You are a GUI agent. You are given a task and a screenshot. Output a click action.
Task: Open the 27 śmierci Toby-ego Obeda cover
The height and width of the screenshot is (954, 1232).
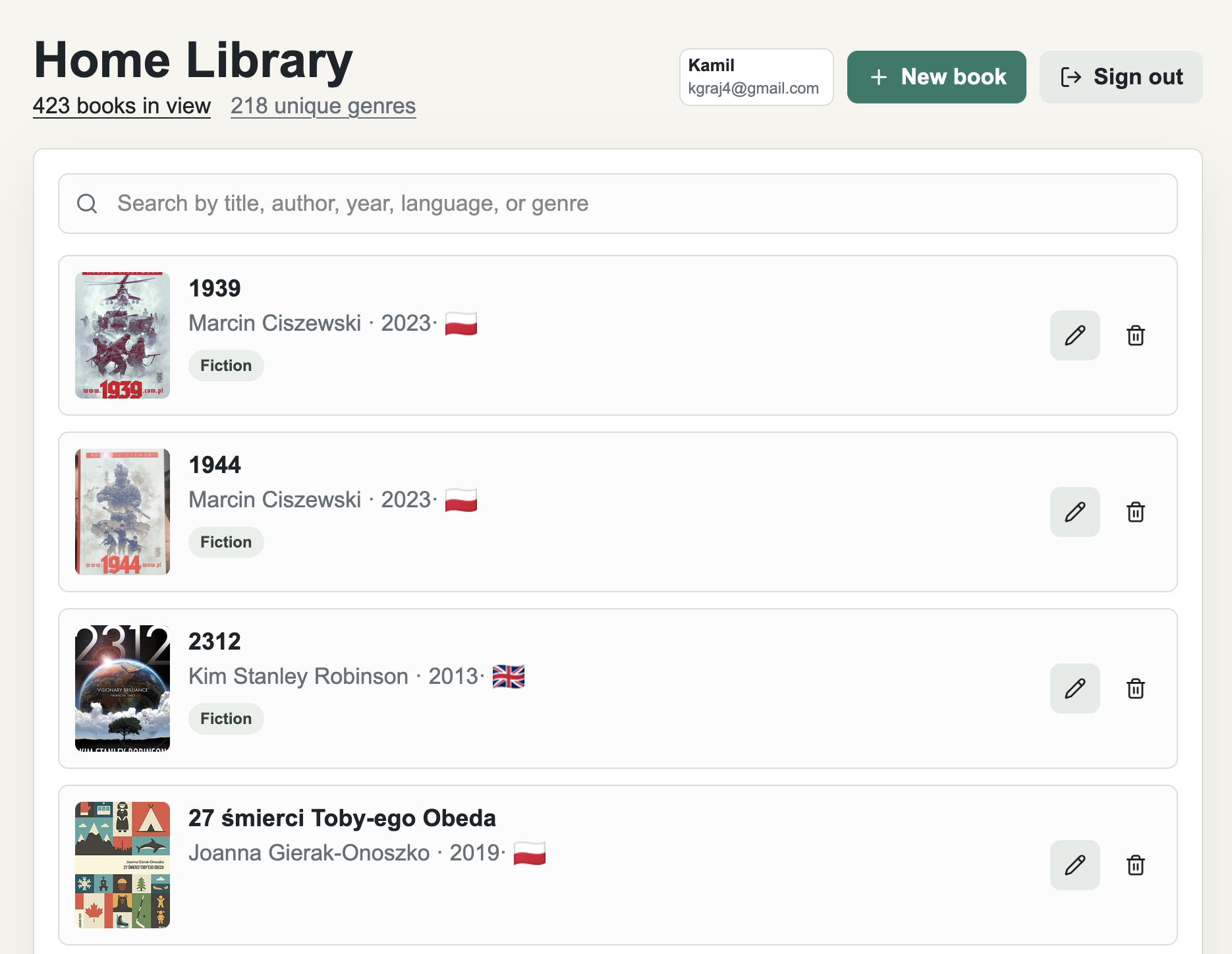coord(123,865)
